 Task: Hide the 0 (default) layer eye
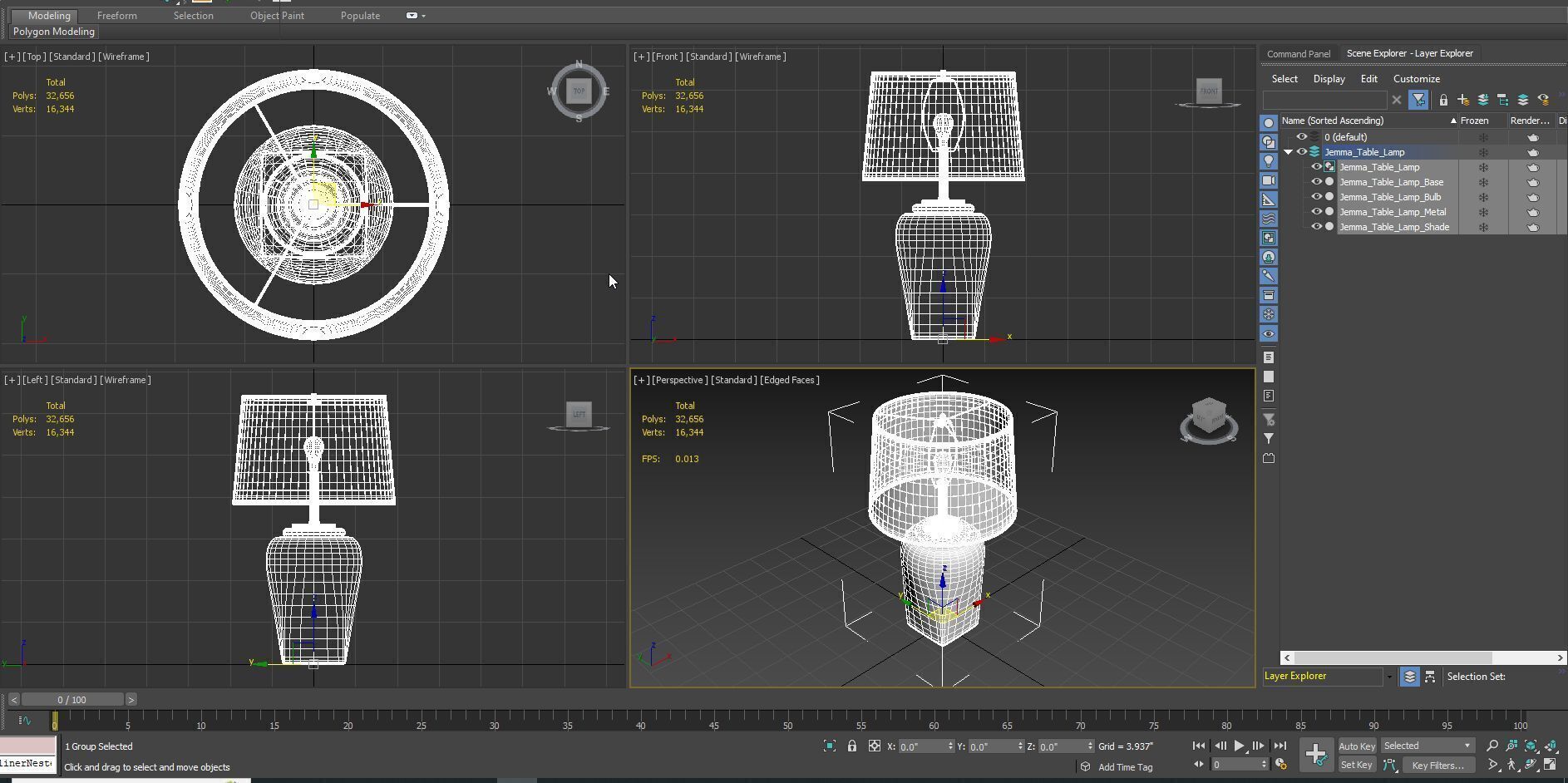(x=1302, y=137)
